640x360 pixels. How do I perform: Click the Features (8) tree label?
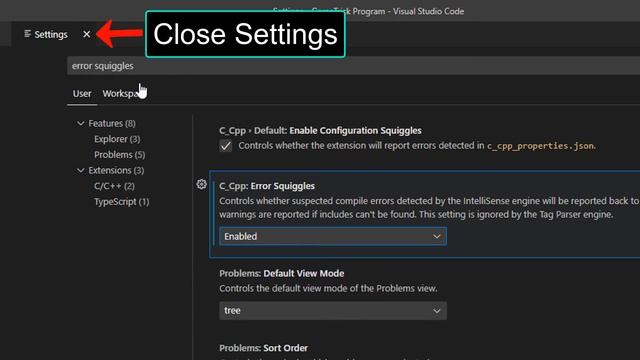(112, 123)
